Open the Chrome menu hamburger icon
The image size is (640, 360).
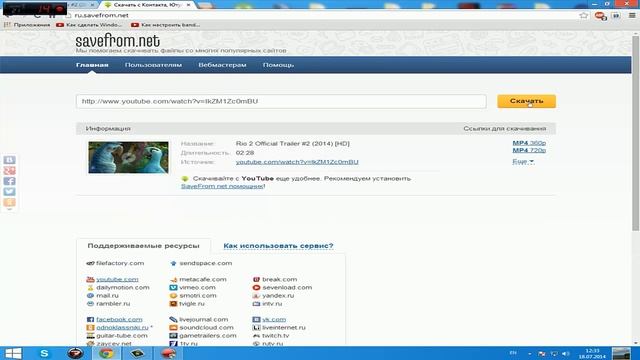632,16
